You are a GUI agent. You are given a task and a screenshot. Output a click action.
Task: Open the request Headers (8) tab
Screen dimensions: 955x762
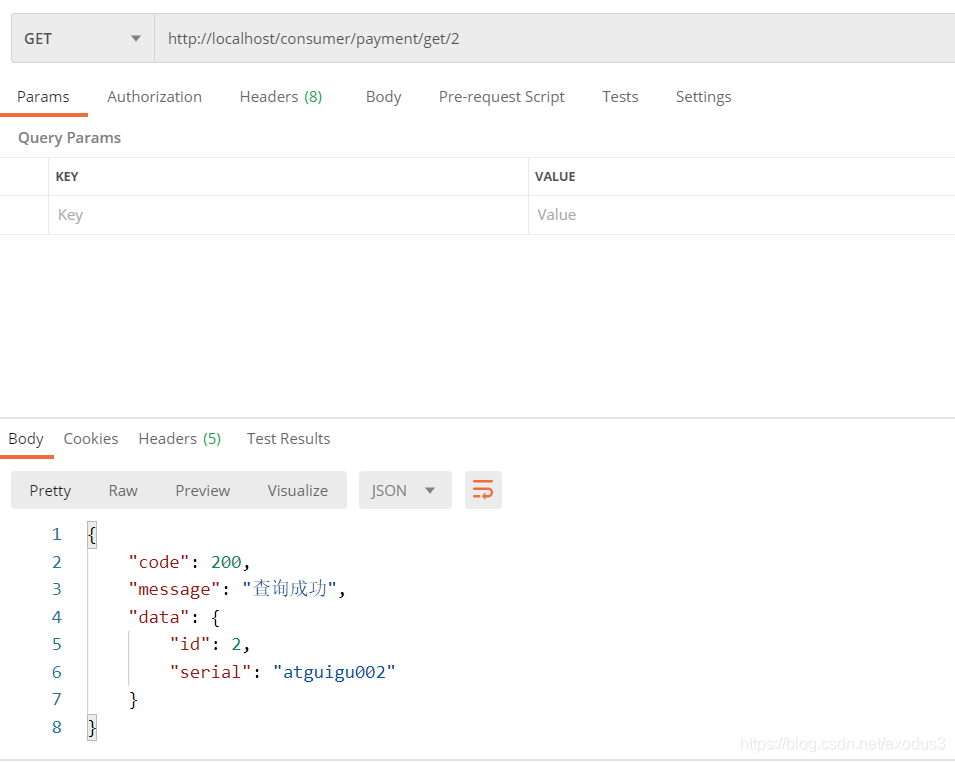(x=281, y=97)
